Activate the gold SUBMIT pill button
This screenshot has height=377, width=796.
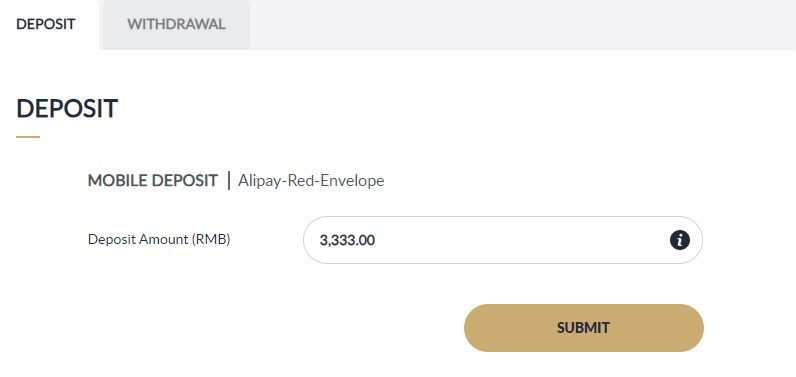(584, 328)
